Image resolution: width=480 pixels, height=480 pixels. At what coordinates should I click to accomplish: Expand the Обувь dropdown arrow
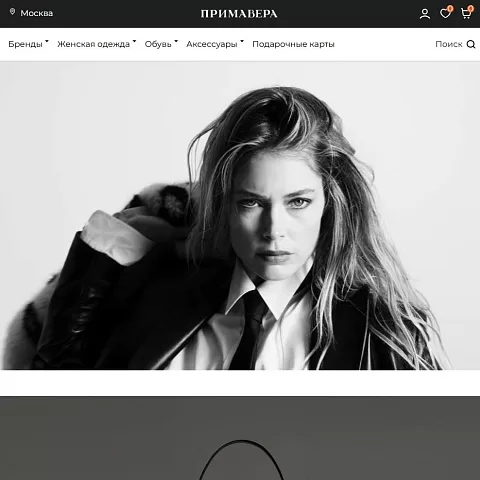[176, 41]
